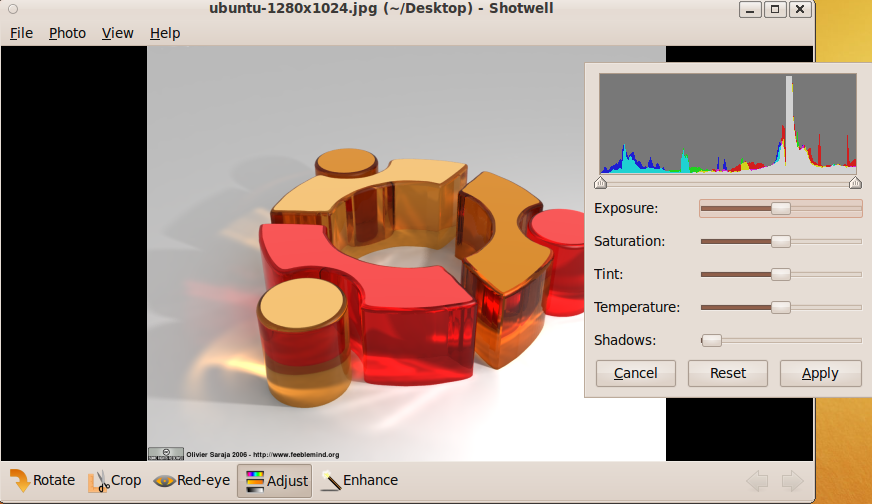Viewport: 872px width, 504px height.
Task: Open the Help menu
Action: tap(165, 33)
